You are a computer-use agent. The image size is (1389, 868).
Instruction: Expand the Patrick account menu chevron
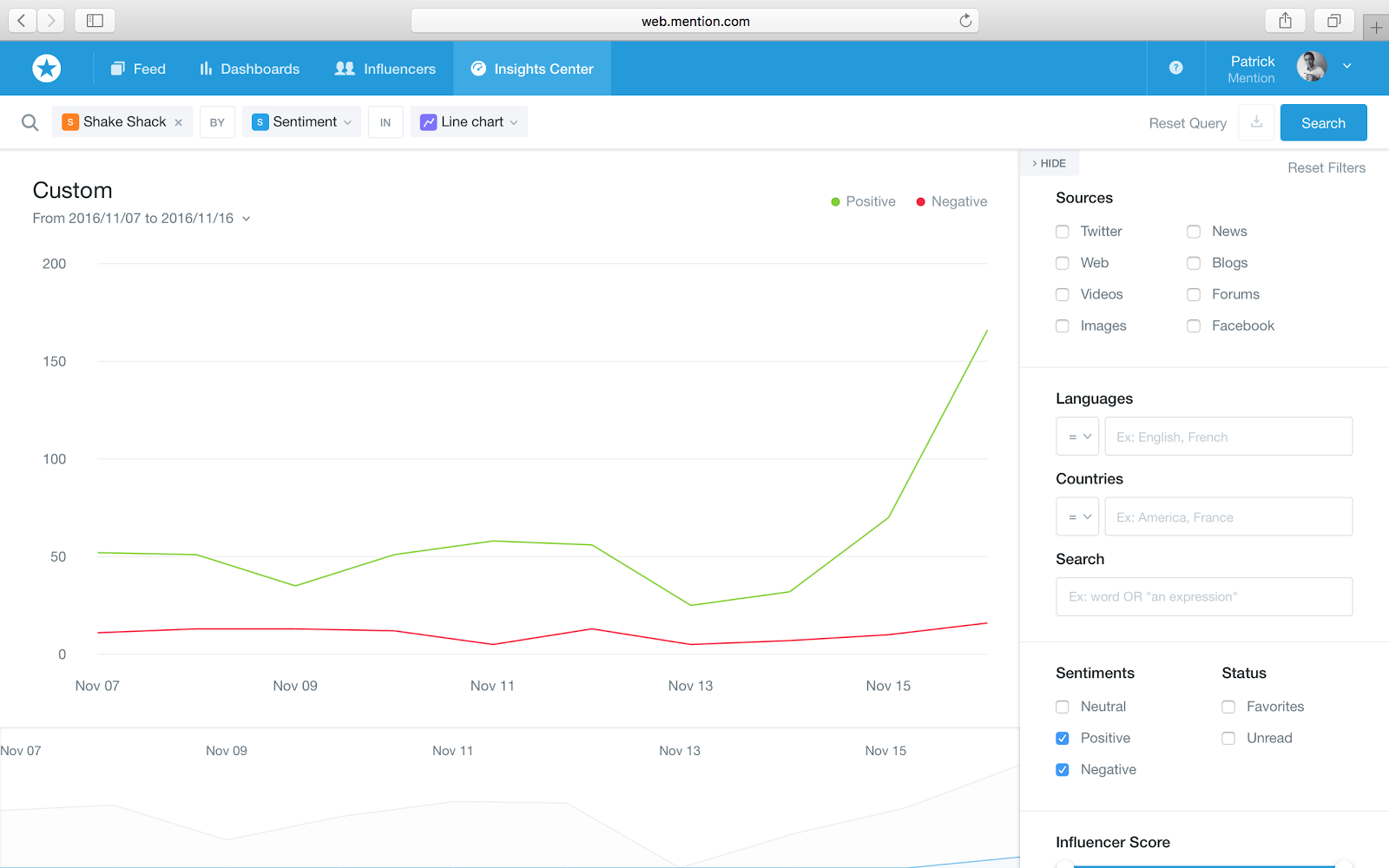(1347, 66)
